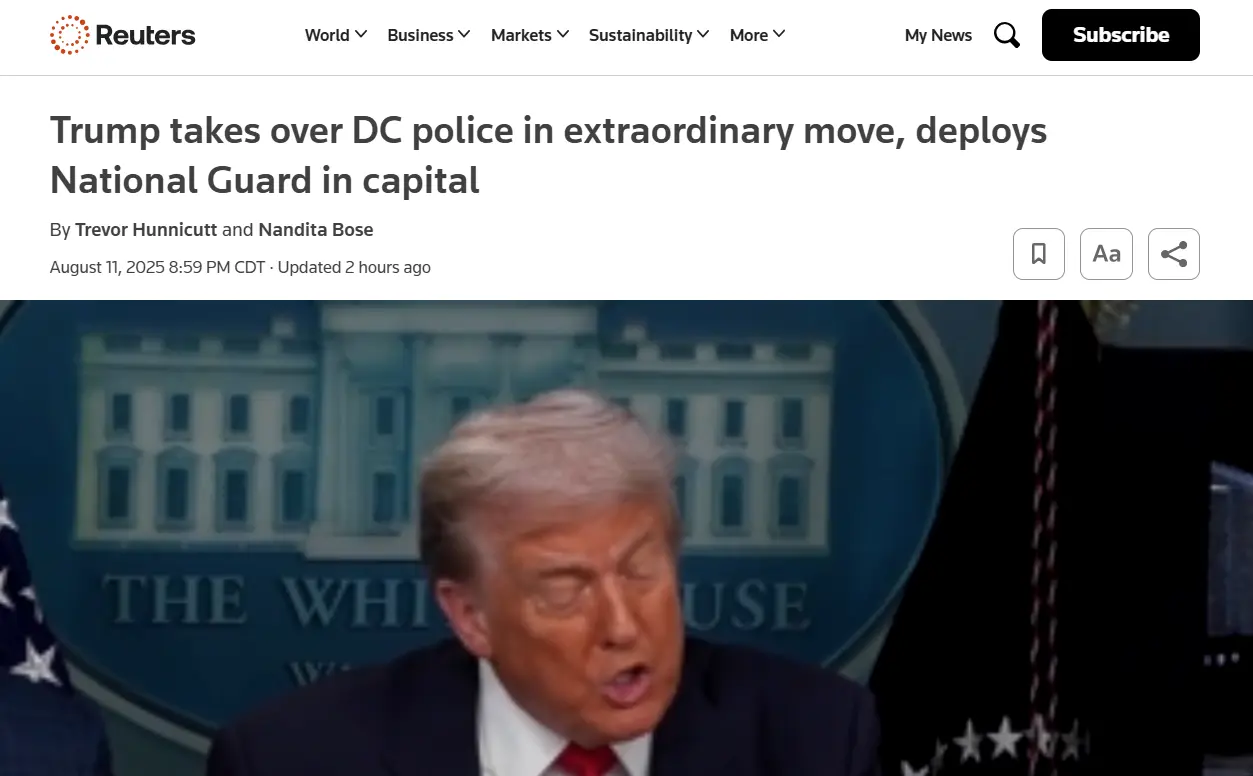This screenshot has height=776, width=1253.
Task: Select Sustainability in the top navigation
Action: (640, 35)
